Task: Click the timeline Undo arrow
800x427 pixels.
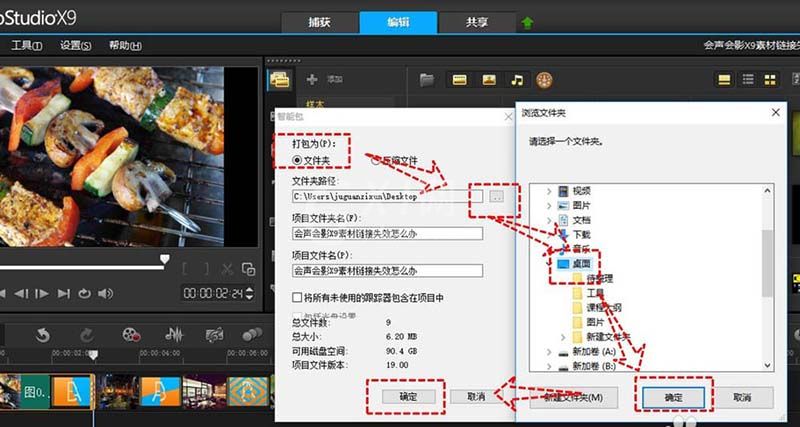Action: click(43, 335)
